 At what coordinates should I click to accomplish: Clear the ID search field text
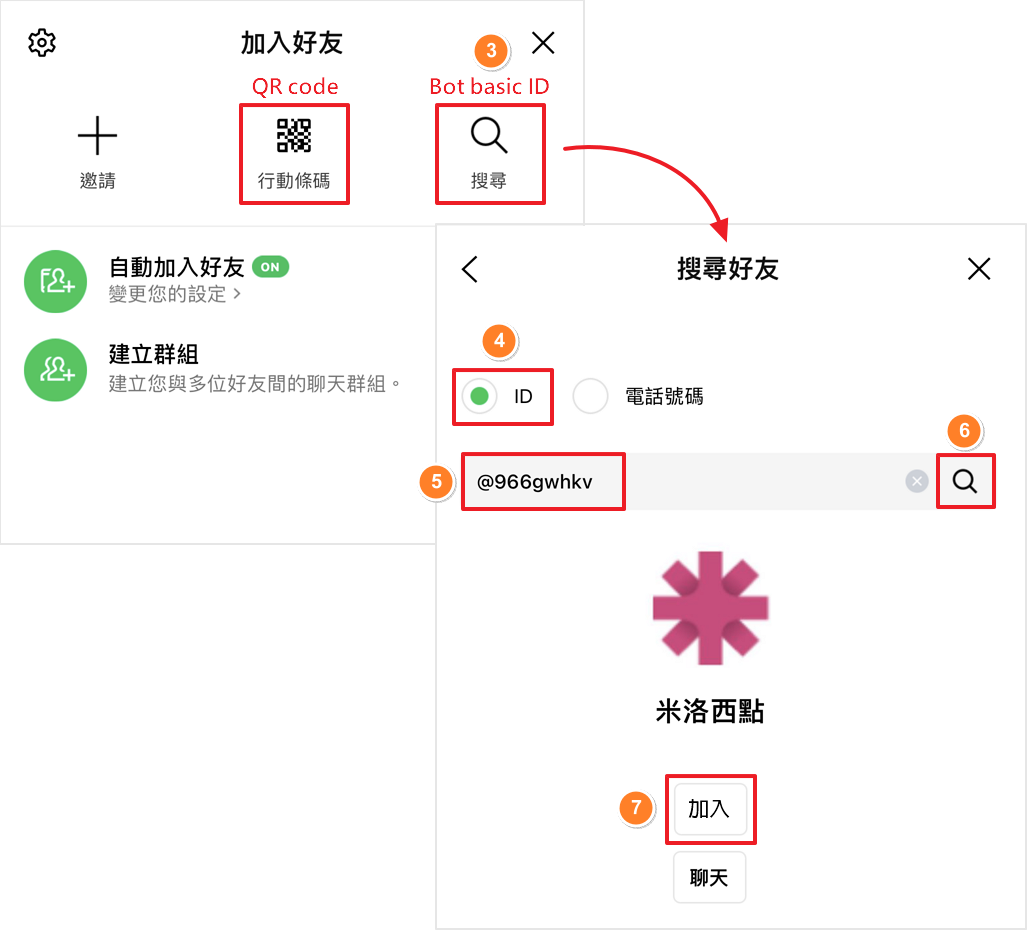click(916, 482)
